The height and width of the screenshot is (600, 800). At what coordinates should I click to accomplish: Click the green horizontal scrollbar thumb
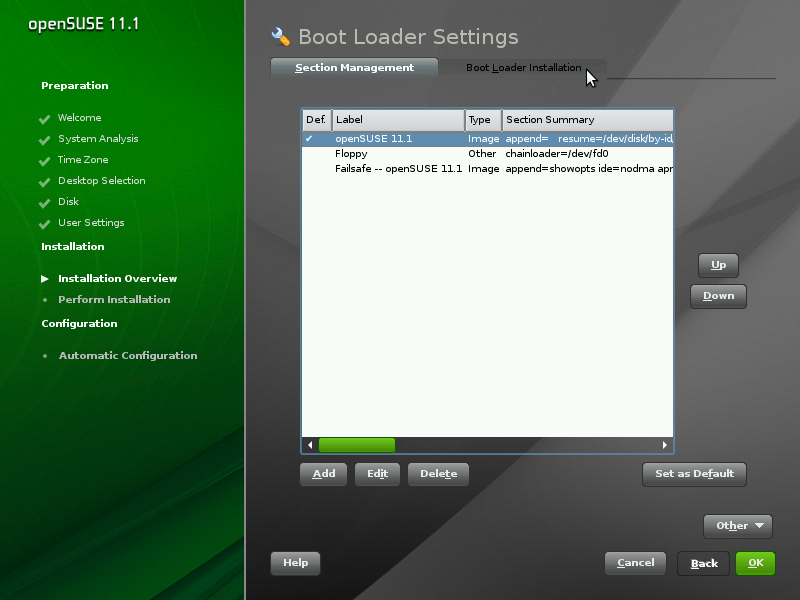coord(357,445)
